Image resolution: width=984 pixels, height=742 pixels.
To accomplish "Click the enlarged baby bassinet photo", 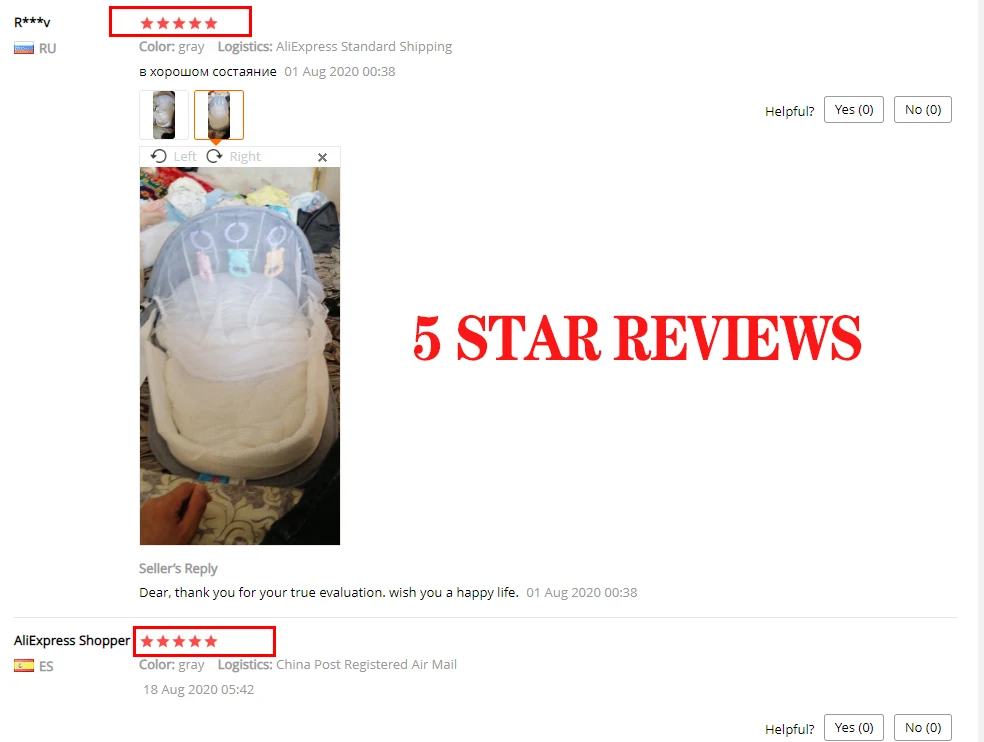I will [240, 356].
